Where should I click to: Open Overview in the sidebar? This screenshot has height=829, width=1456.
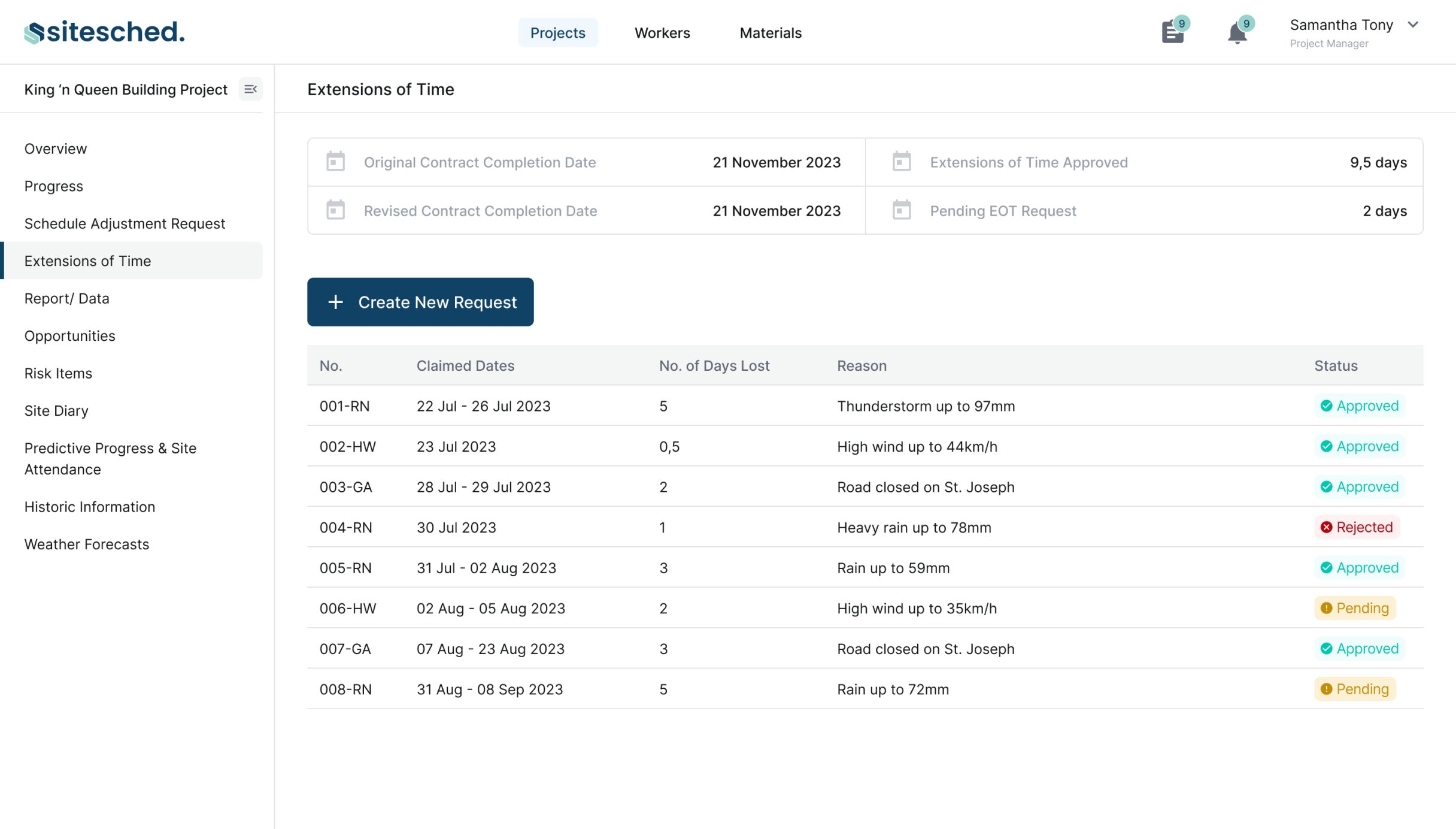[x=56, y=149]
